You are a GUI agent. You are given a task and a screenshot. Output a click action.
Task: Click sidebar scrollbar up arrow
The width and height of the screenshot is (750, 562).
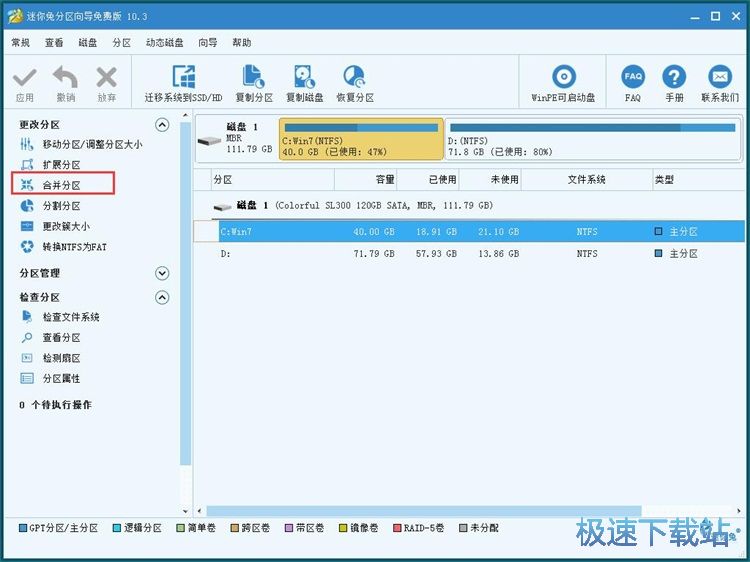[x=185, y=115]
